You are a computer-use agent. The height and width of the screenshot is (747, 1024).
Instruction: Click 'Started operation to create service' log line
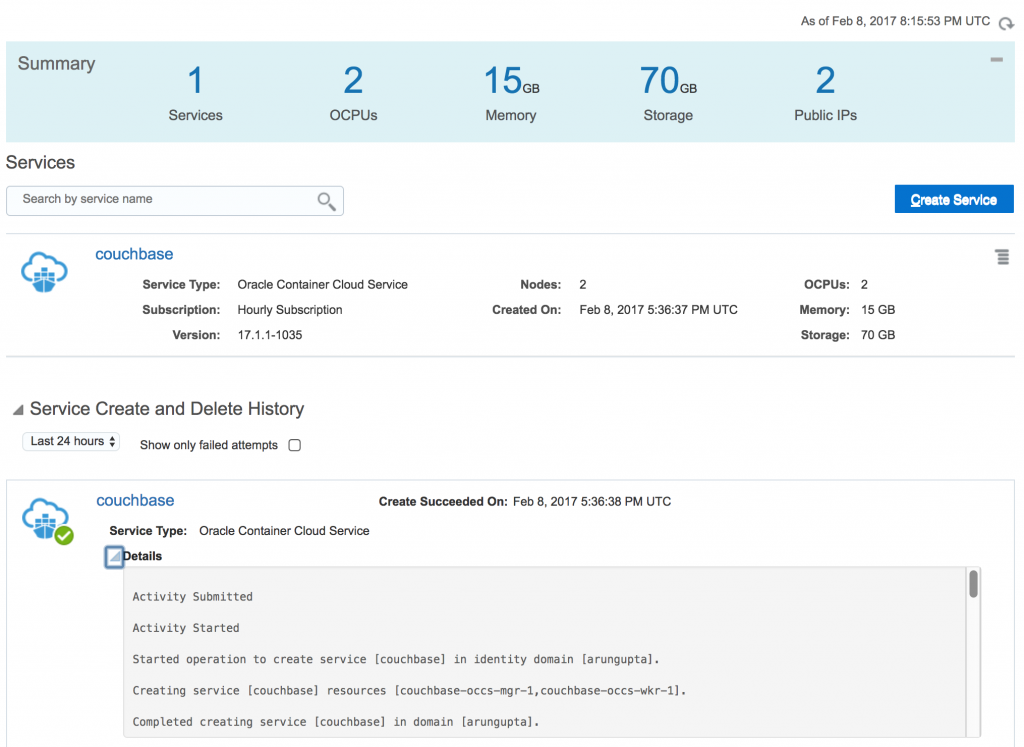[396, 659]
